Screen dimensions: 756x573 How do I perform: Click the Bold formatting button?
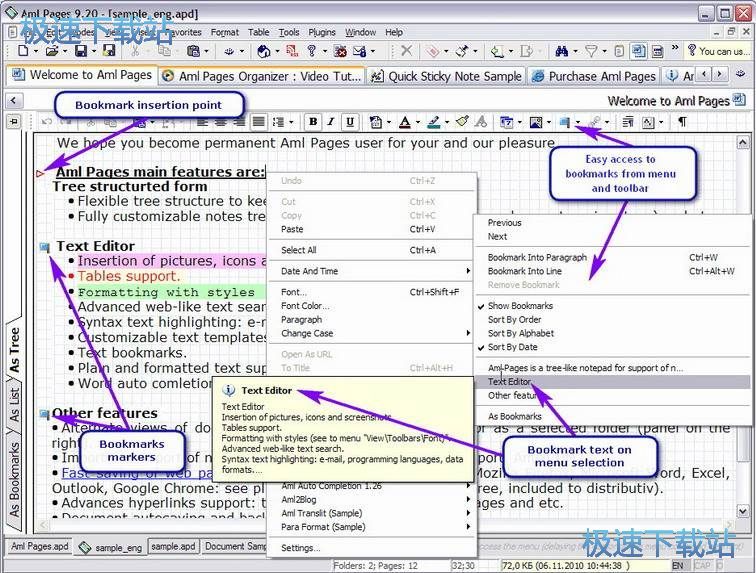[x=313, y=122]
